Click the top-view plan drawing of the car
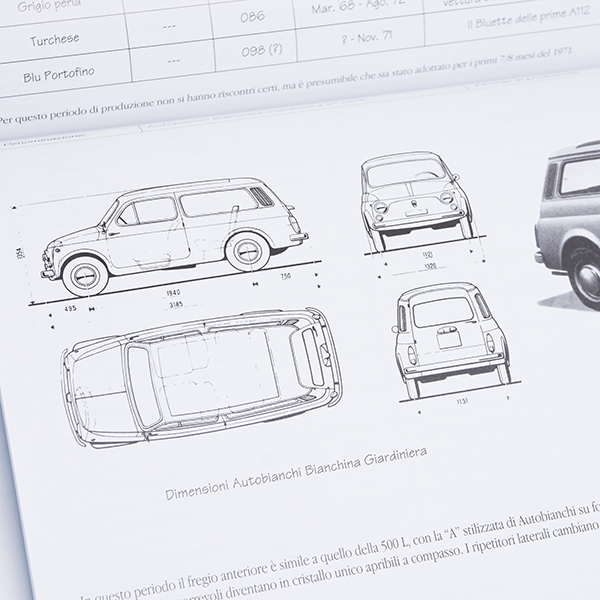 point(202,377)
